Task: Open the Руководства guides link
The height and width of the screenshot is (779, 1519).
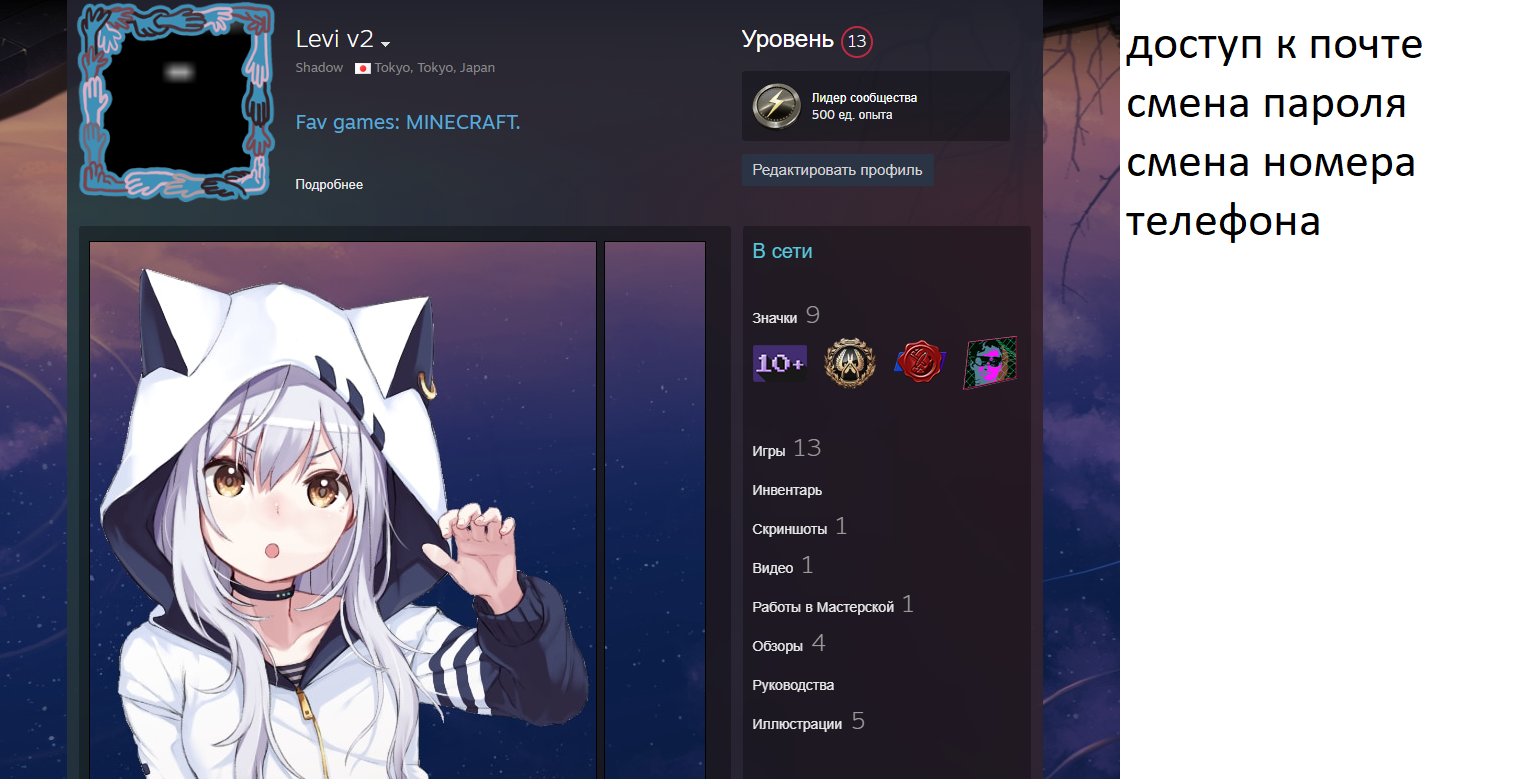Action: pos(793,685)
